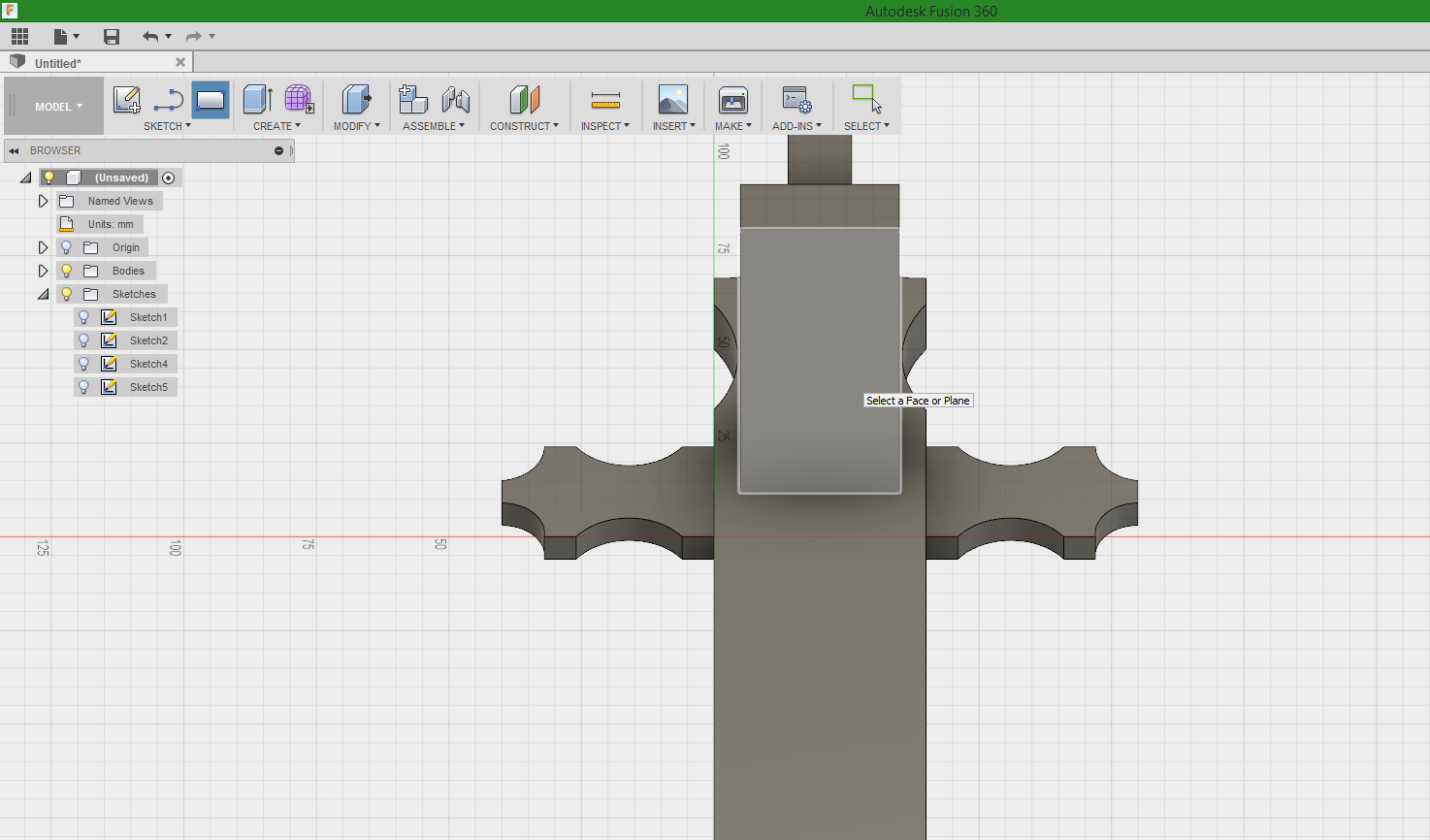The image size is (1430, 840).
Task: Collapse the (Unsaved) root tree node
Action: coord(26,178)
